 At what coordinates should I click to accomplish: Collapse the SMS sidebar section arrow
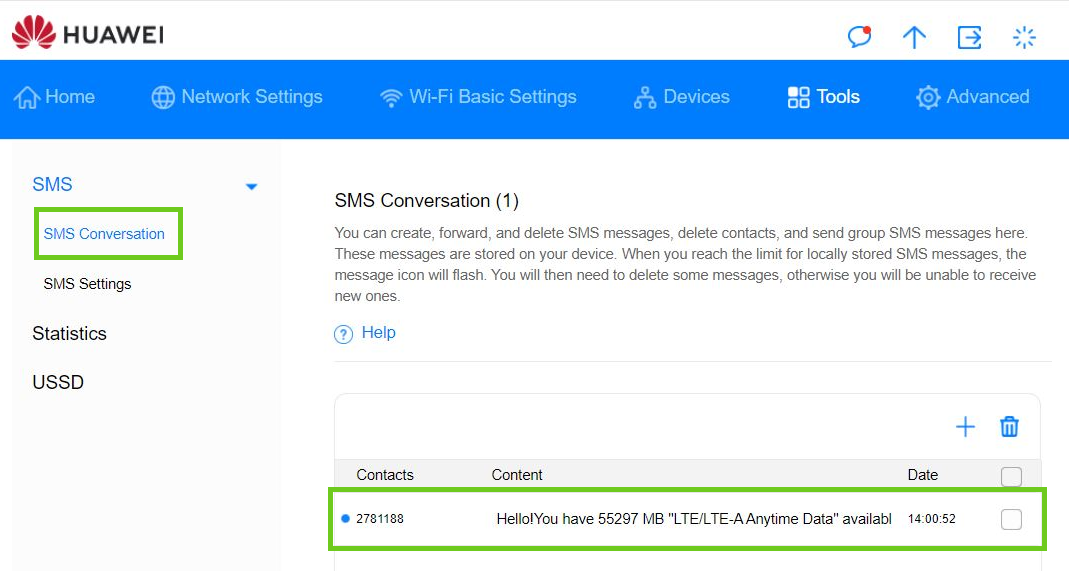tap(251, 186)
